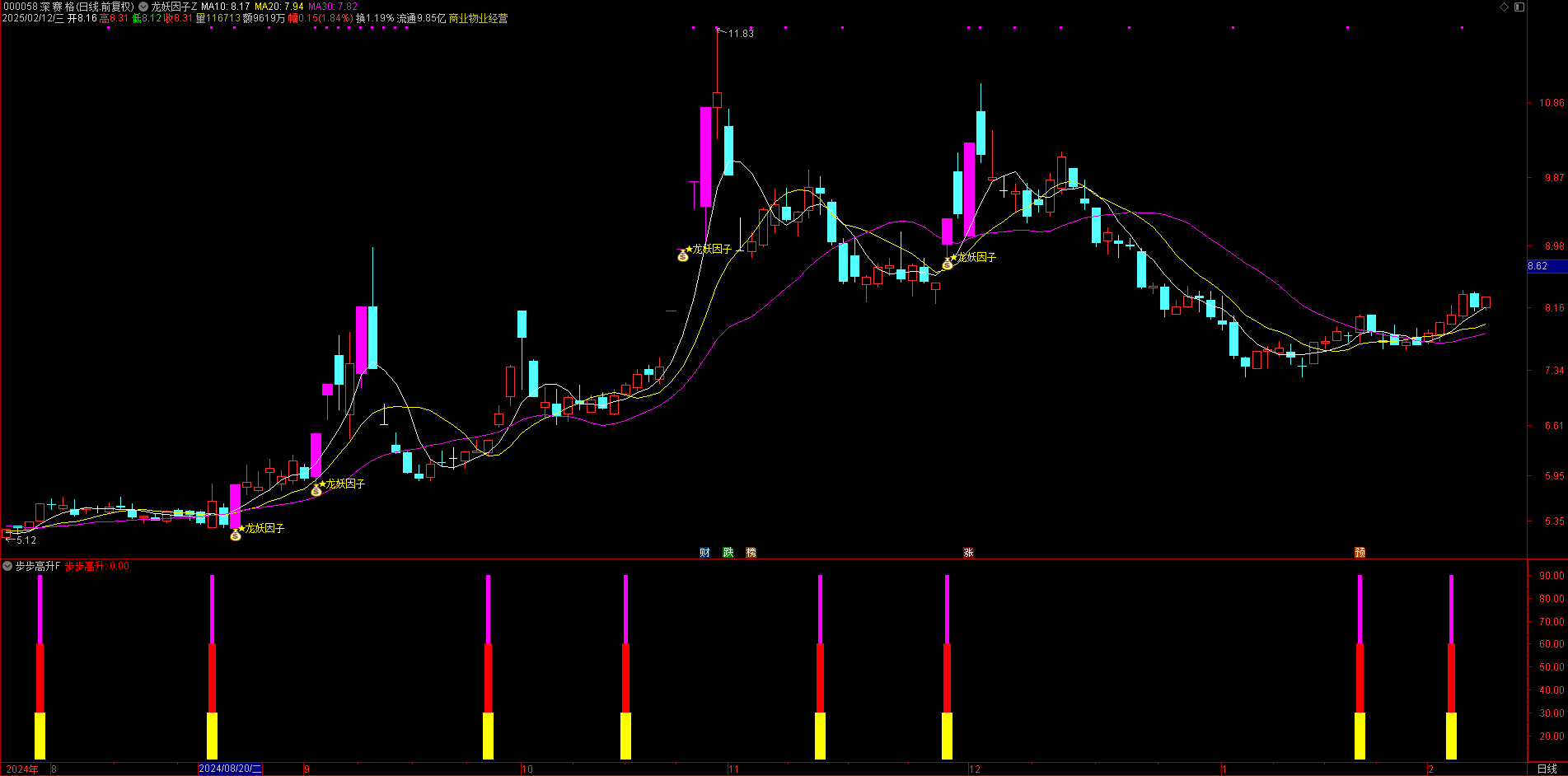Click the 11.83 peak price label
Image resolution: width=1568 pixels, height=776 pixels.
coord(741,34)
